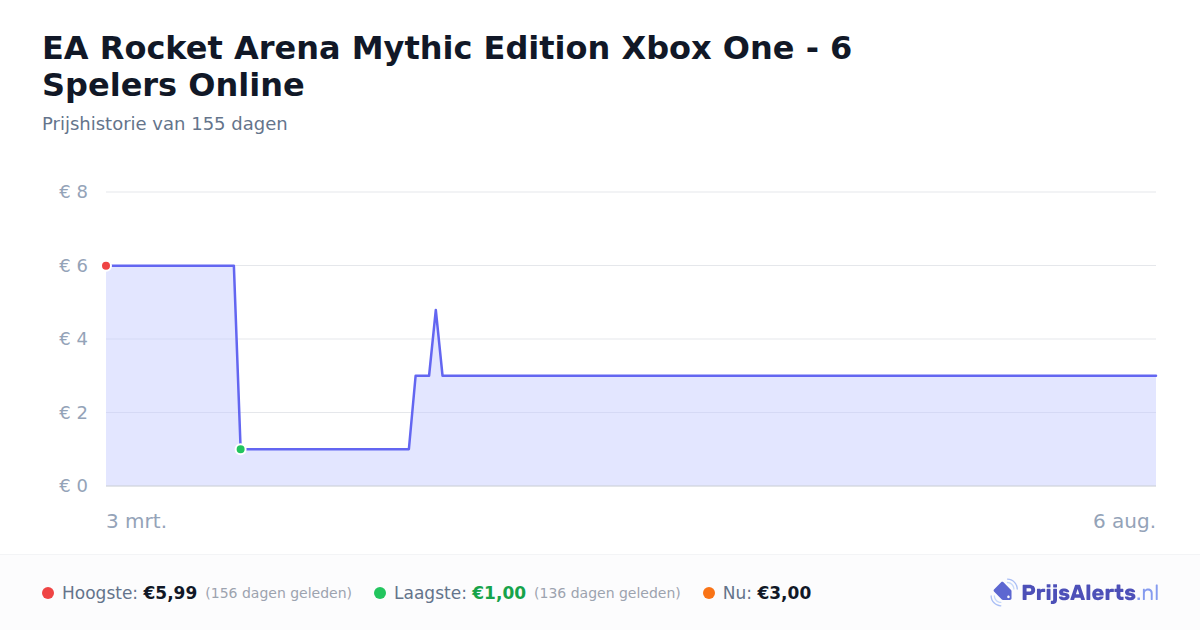Click the € 4 axis label
Image resolution: width=1200 pixels, height=630 pixels.
click(73, 339)
